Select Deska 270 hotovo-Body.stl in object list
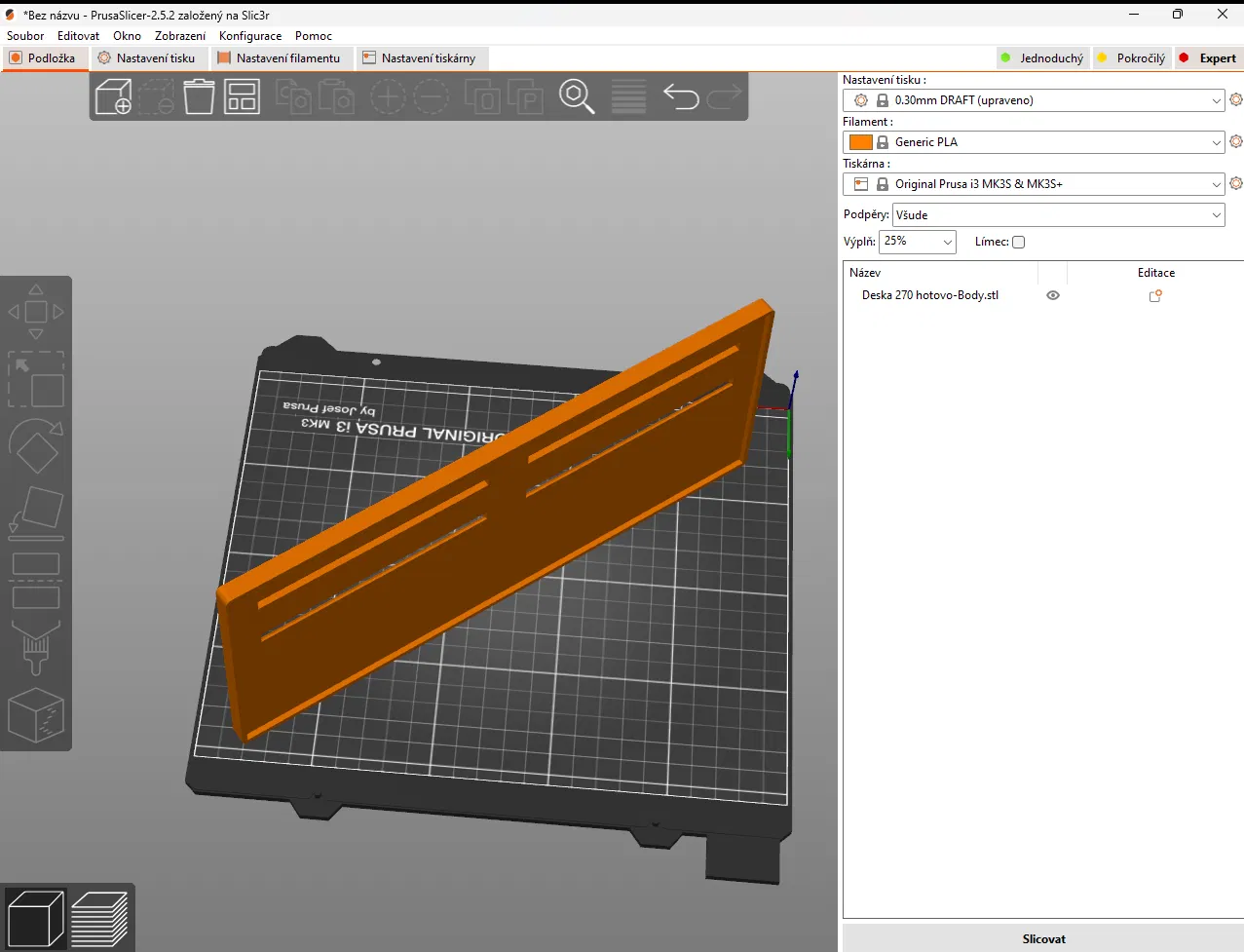This screenshot has width=1244, height=952. (x=929, y=295)
